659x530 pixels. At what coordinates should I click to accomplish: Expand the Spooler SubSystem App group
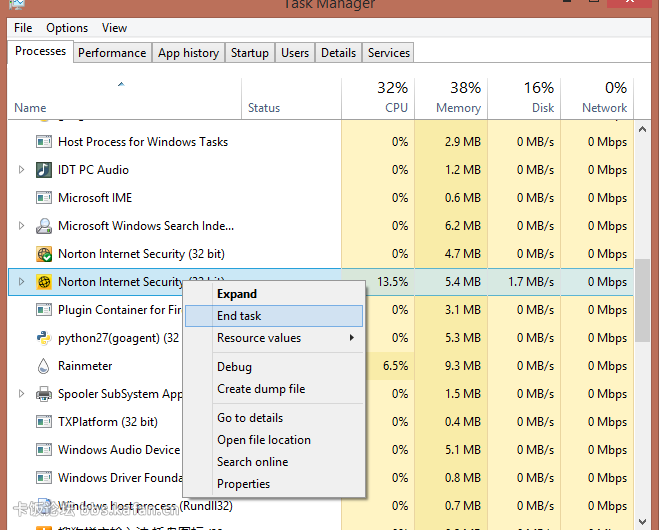click(21, 394)
